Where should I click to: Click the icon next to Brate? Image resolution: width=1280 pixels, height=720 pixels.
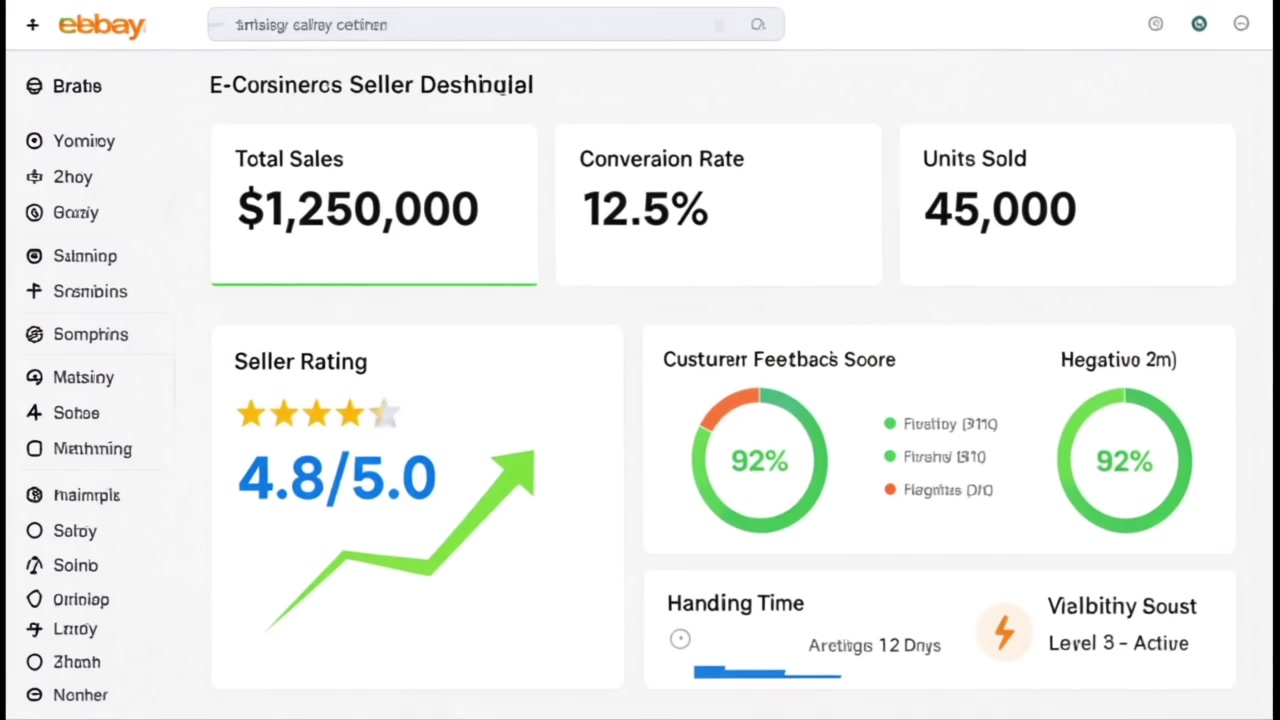34,87
